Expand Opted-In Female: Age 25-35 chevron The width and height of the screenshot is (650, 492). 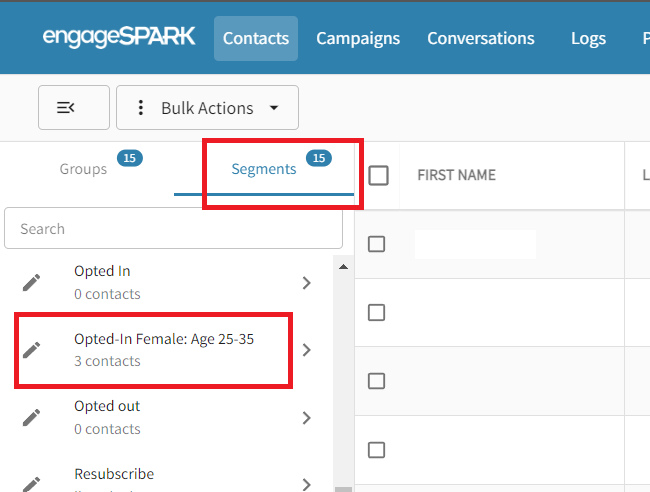coord(307,350)
